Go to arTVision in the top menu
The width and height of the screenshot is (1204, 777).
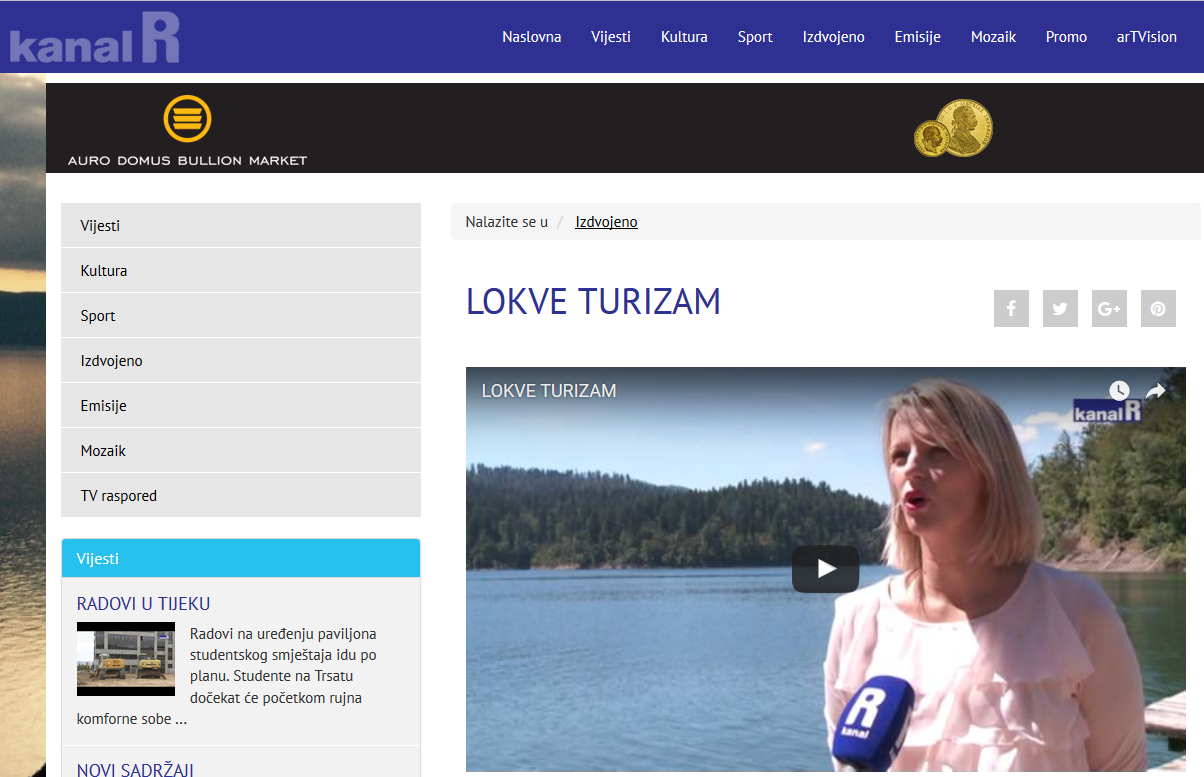[1146, 37]
